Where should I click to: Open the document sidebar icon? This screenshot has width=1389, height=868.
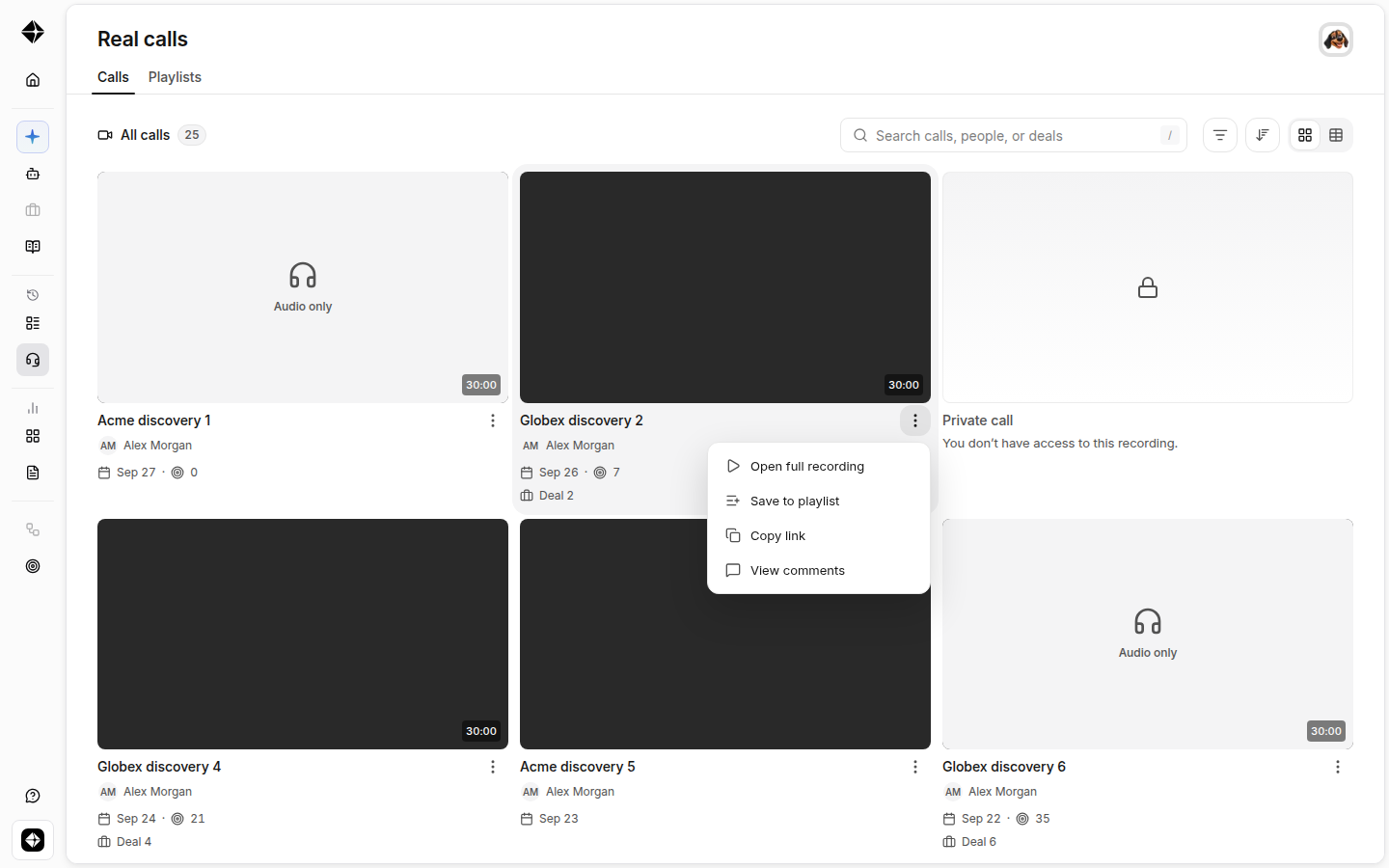point(33,473)
